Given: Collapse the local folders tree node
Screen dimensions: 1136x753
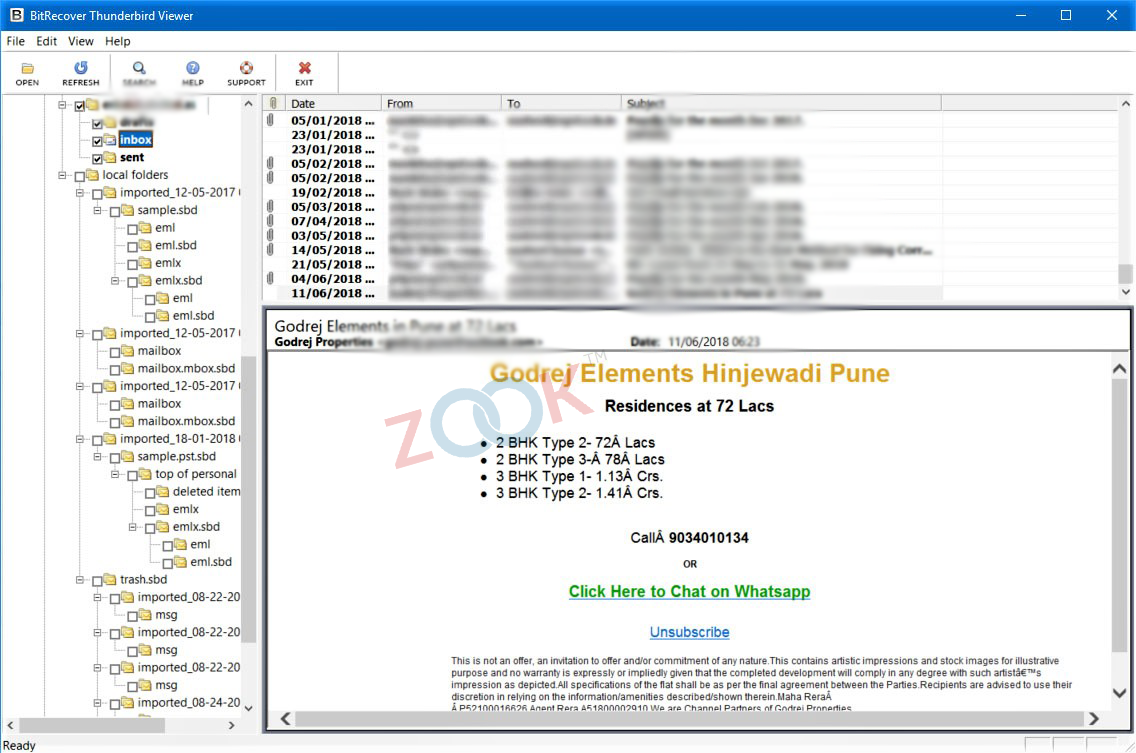Looking at the screenshot, I should click(x=62, y=175).
